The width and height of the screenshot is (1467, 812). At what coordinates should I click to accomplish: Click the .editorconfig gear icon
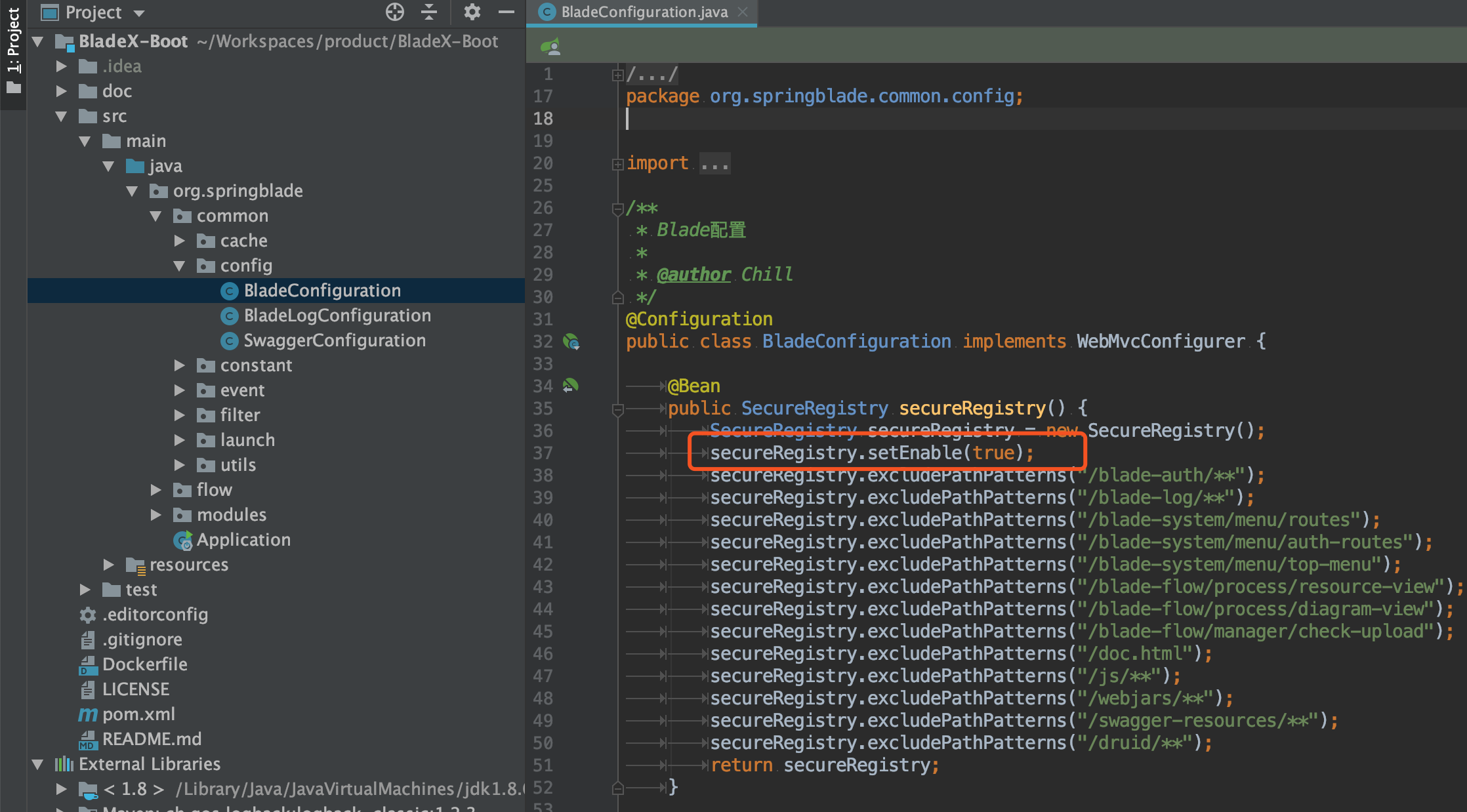tap(88, 615)
